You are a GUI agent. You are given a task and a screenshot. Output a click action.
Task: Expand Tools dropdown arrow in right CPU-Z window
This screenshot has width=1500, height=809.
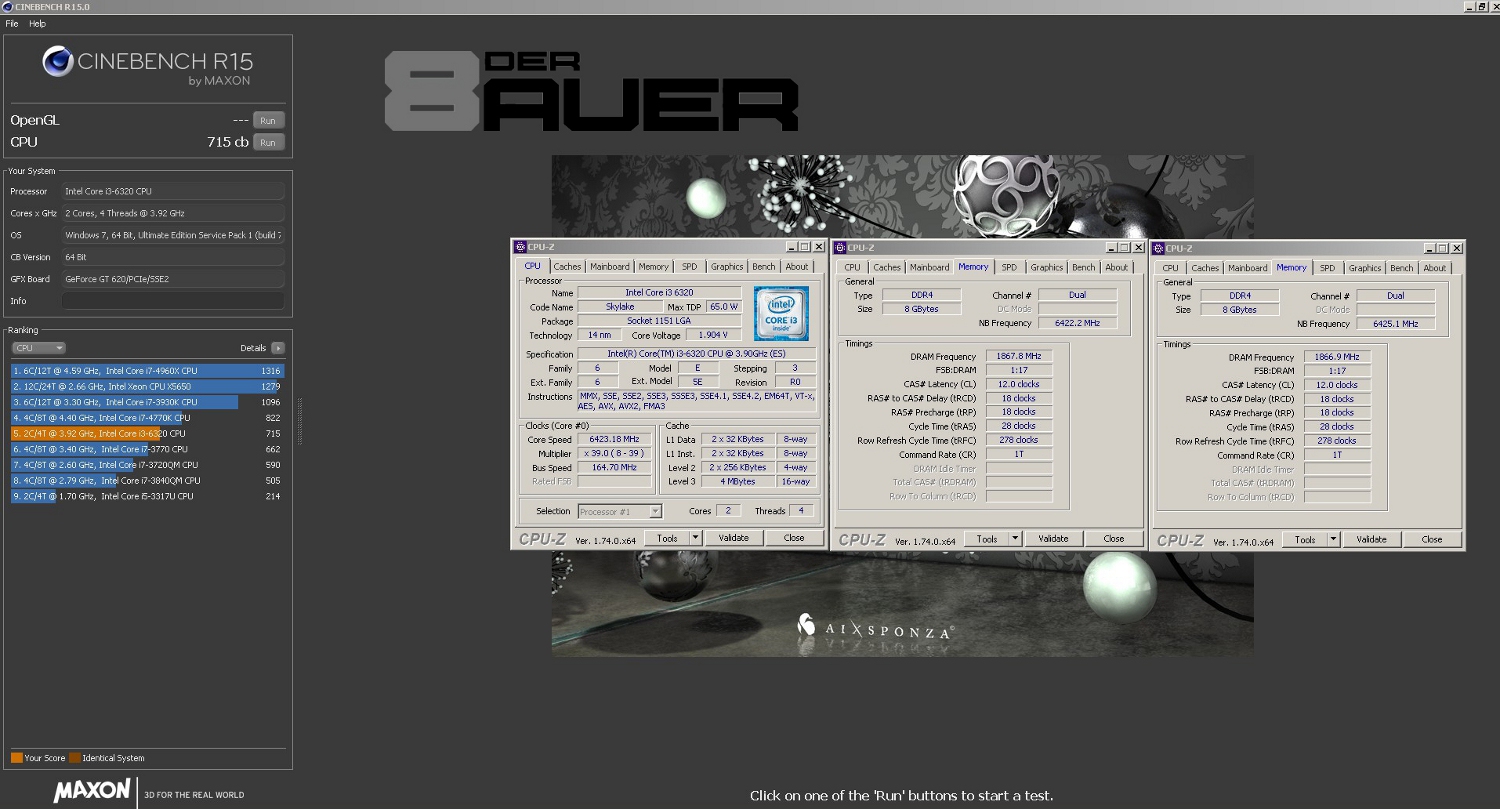(1334, 540)
